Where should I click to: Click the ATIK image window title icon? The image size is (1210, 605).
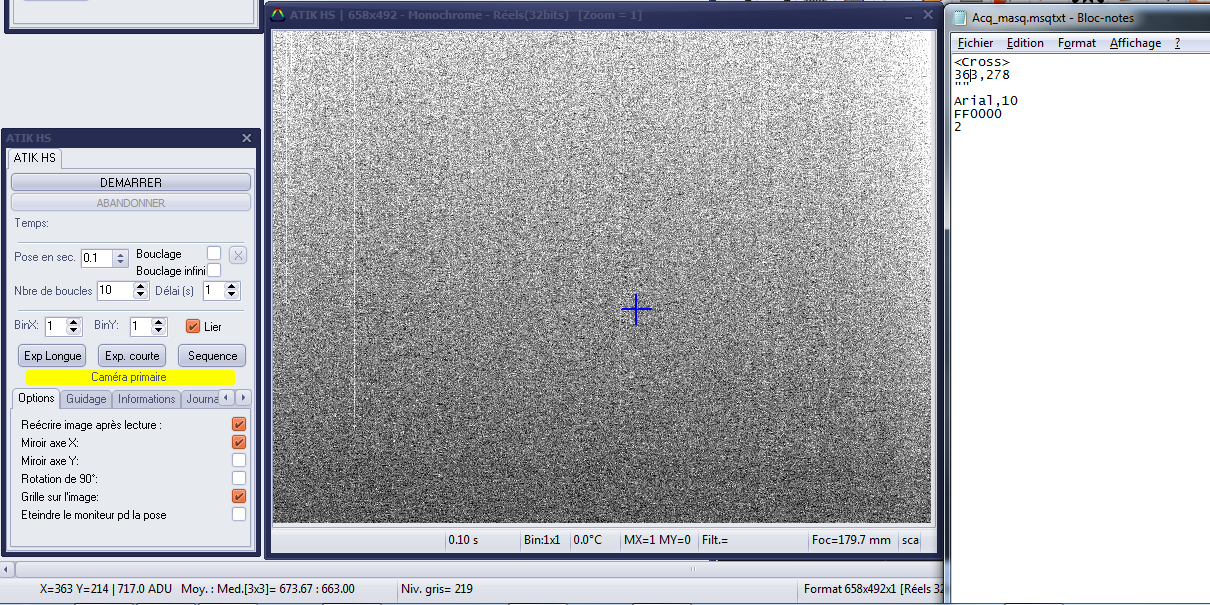[x=279, y=15]
